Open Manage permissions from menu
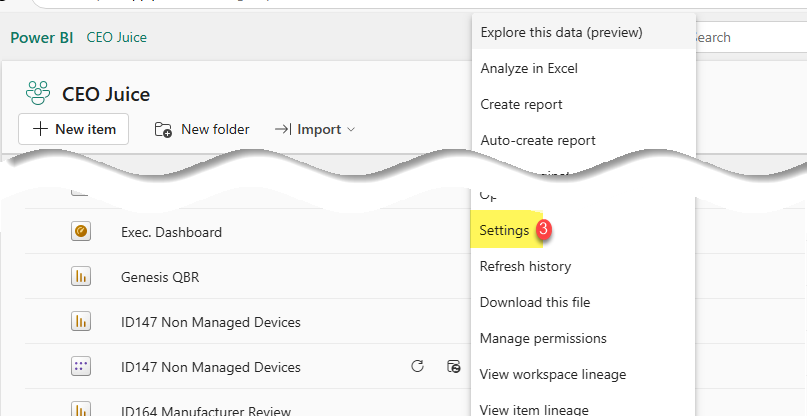This screenshot has width=807, height=416. (x=543, y=338)
